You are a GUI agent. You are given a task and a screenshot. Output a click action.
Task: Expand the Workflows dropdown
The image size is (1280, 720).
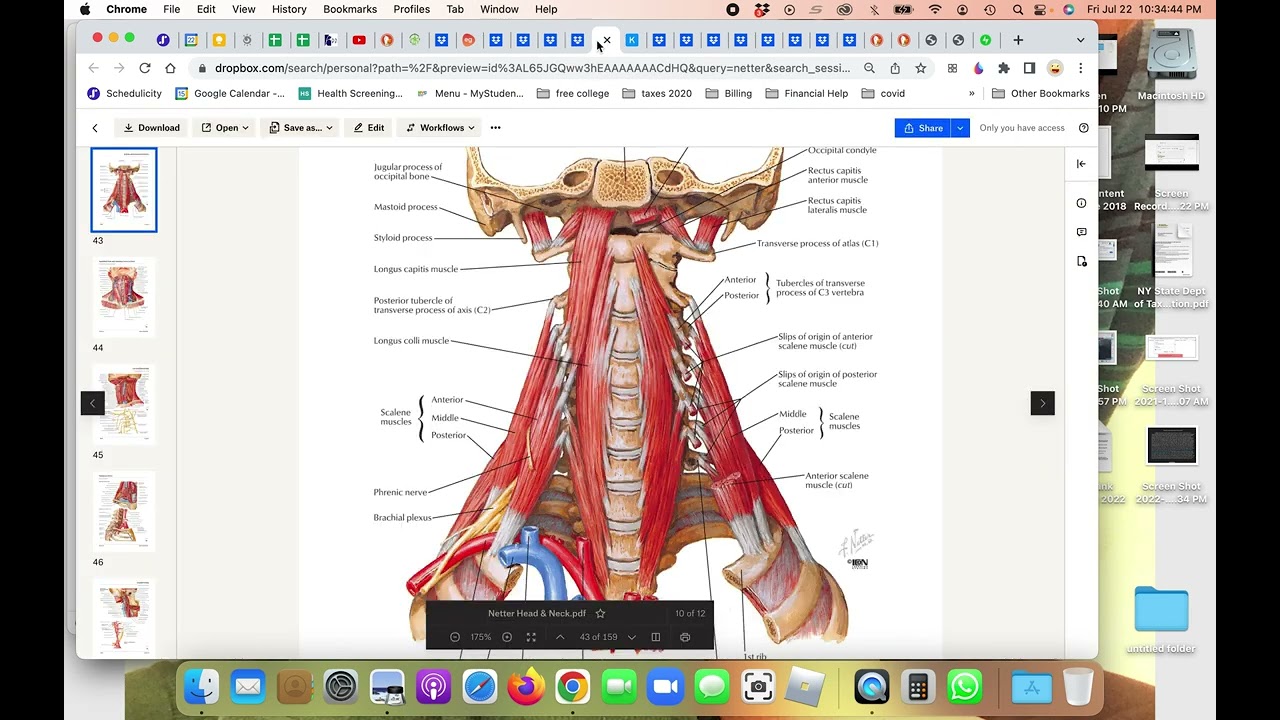click(x=440, y=128)
